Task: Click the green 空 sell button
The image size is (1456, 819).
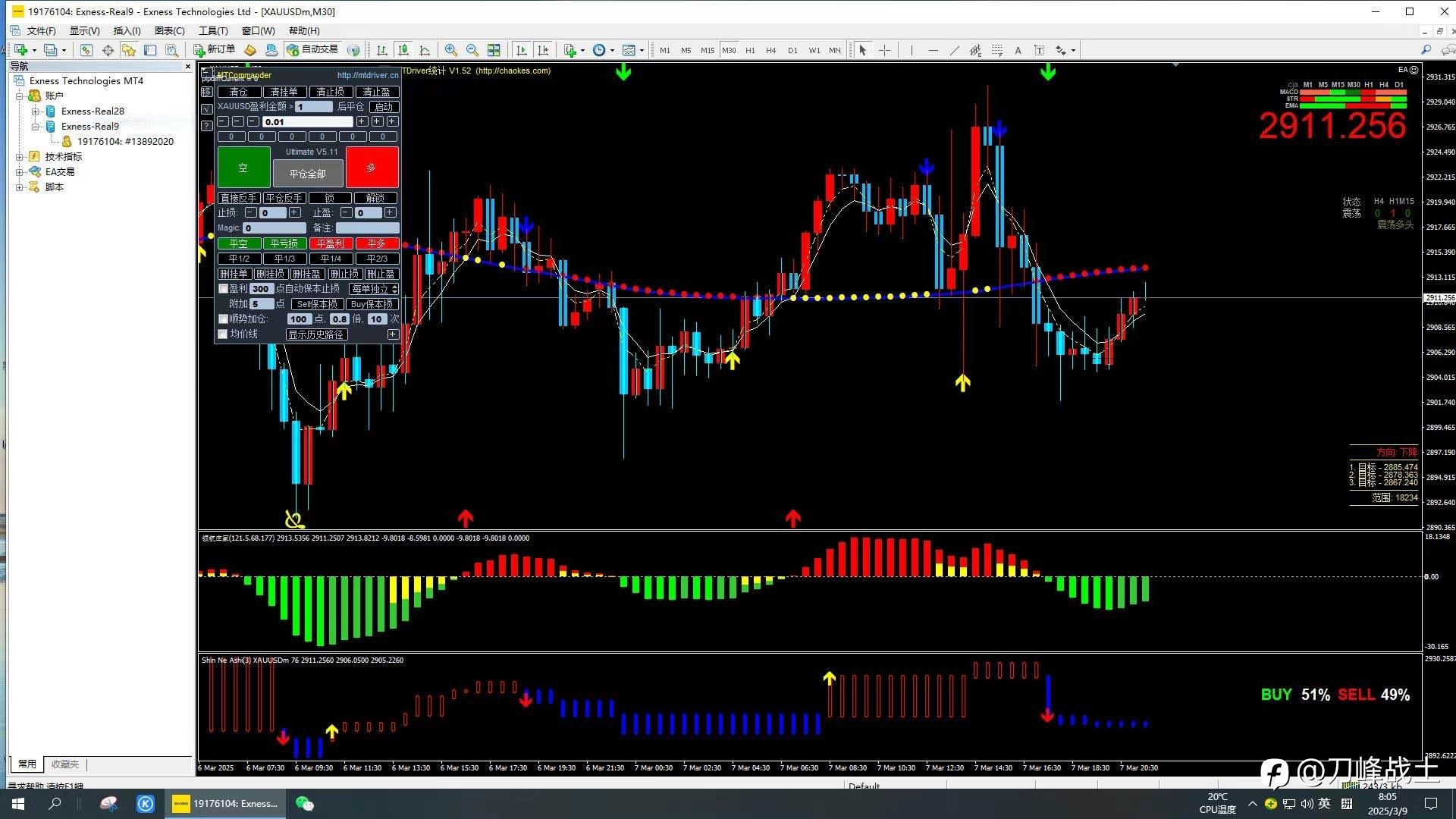Action: pyautogui.click(x=243, y=168)
